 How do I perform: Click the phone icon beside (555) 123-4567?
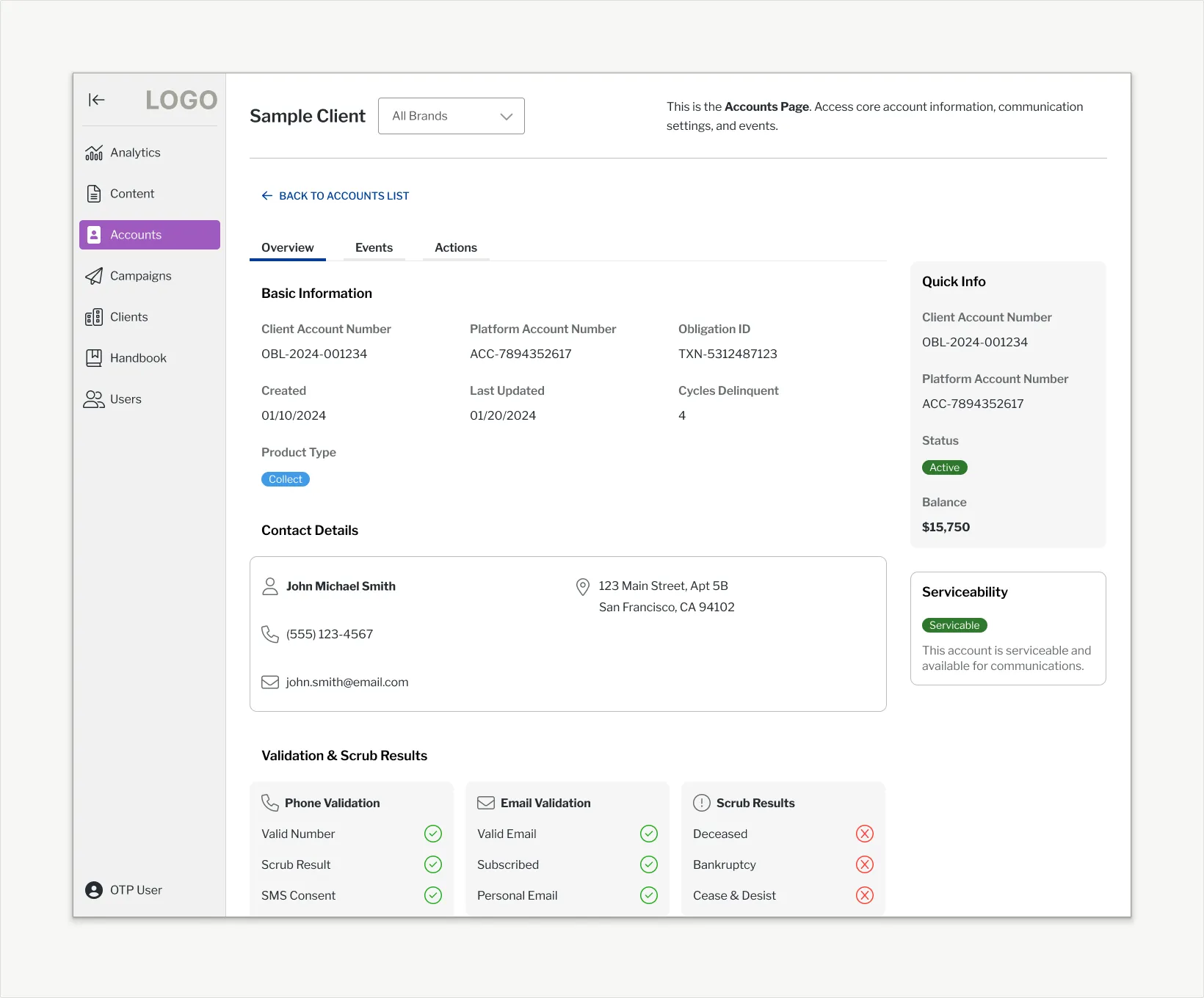pos(270,634)
